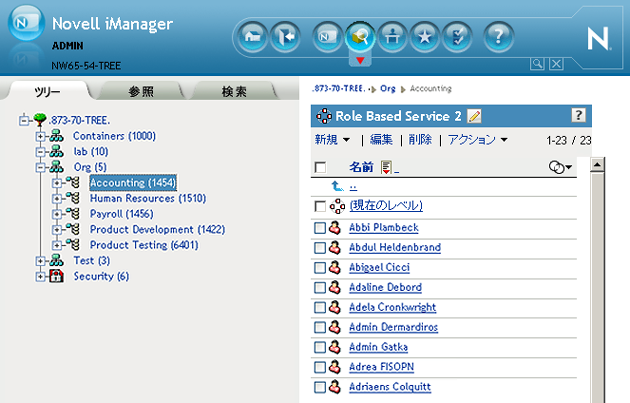Check the box for Admin Gatka
The image size is (630, 403).
(320, 347)
